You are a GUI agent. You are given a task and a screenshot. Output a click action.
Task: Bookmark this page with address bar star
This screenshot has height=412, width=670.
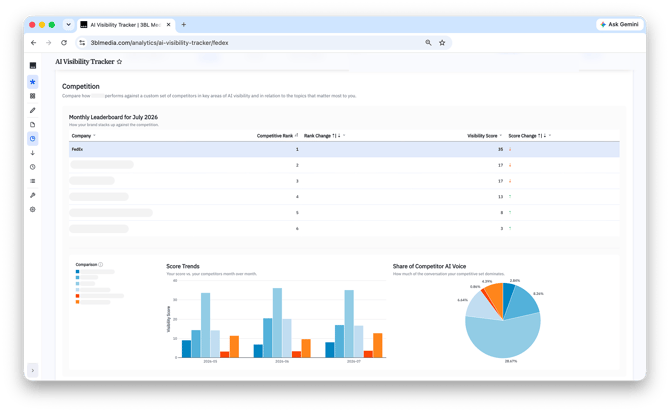[442, 43]
